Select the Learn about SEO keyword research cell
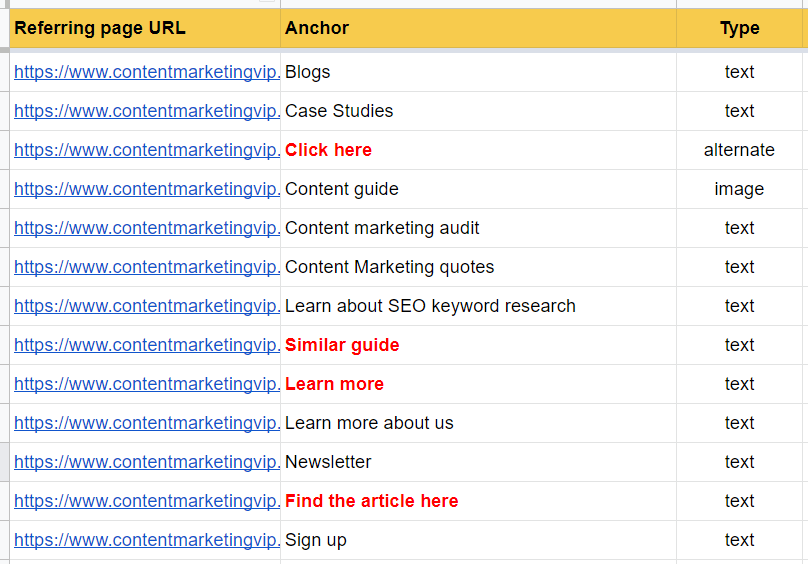This screenshot has width=808, height=564. (x=478, y=306)
